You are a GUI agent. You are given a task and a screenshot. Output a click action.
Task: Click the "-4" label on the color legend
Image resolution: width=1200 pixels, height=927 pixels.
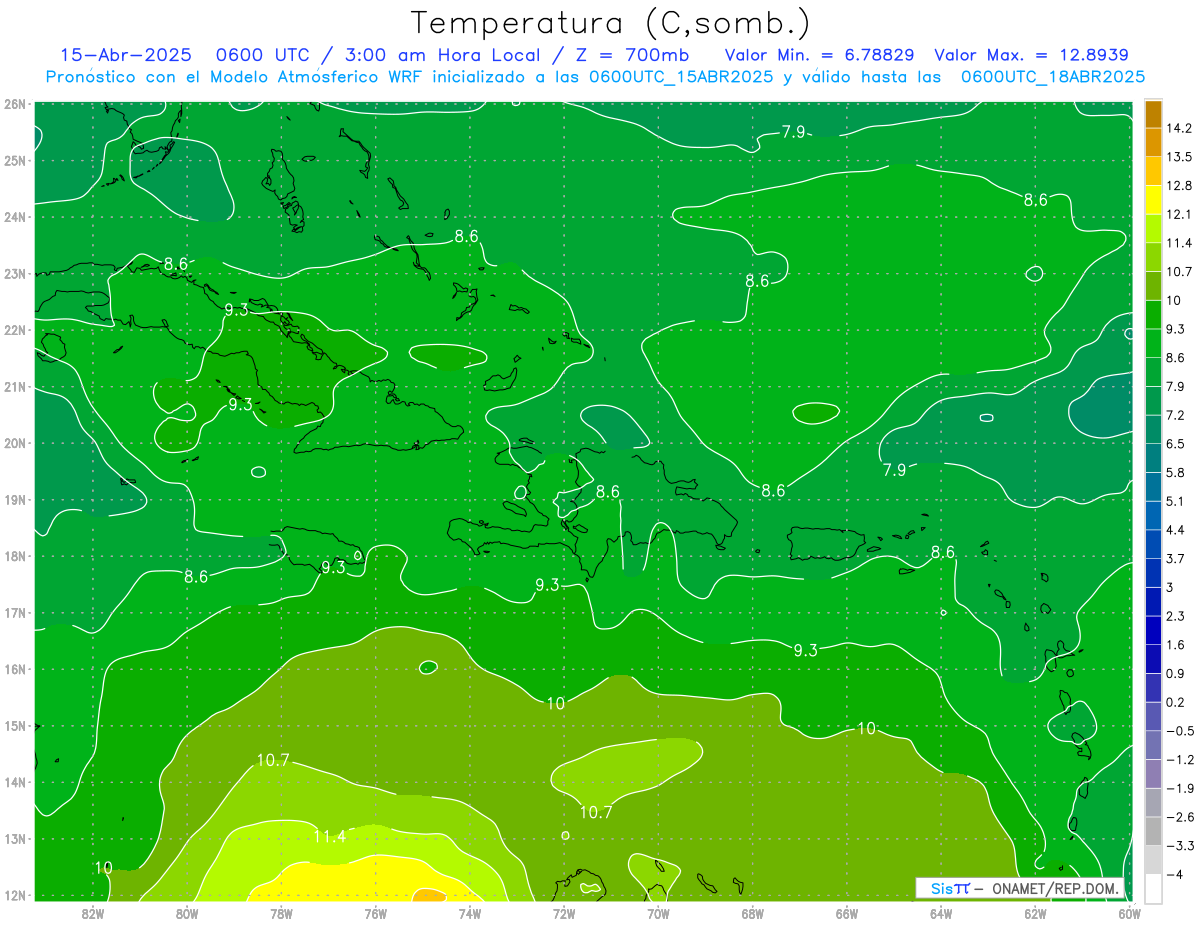coord(1175,875)
